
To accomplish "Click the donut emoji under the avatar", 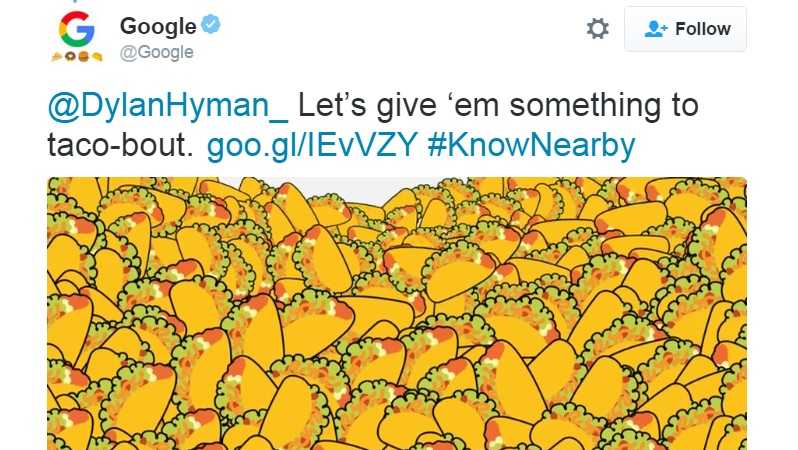I will (71, 57).
